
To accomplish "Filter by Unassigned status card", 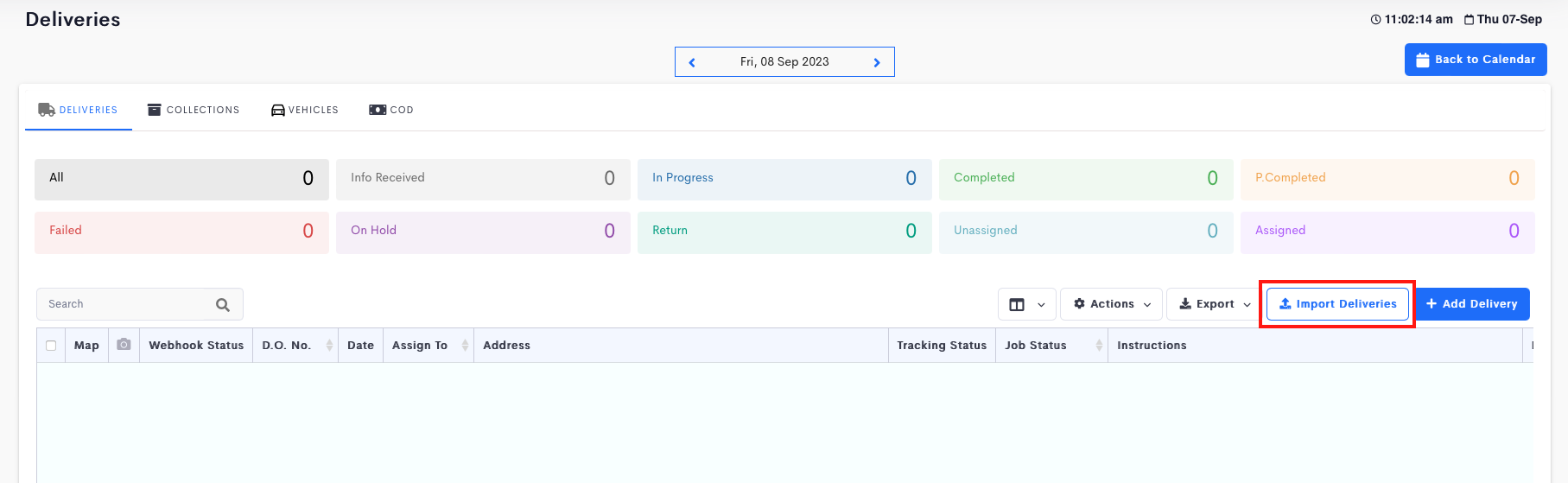I will coord(1086,232).
